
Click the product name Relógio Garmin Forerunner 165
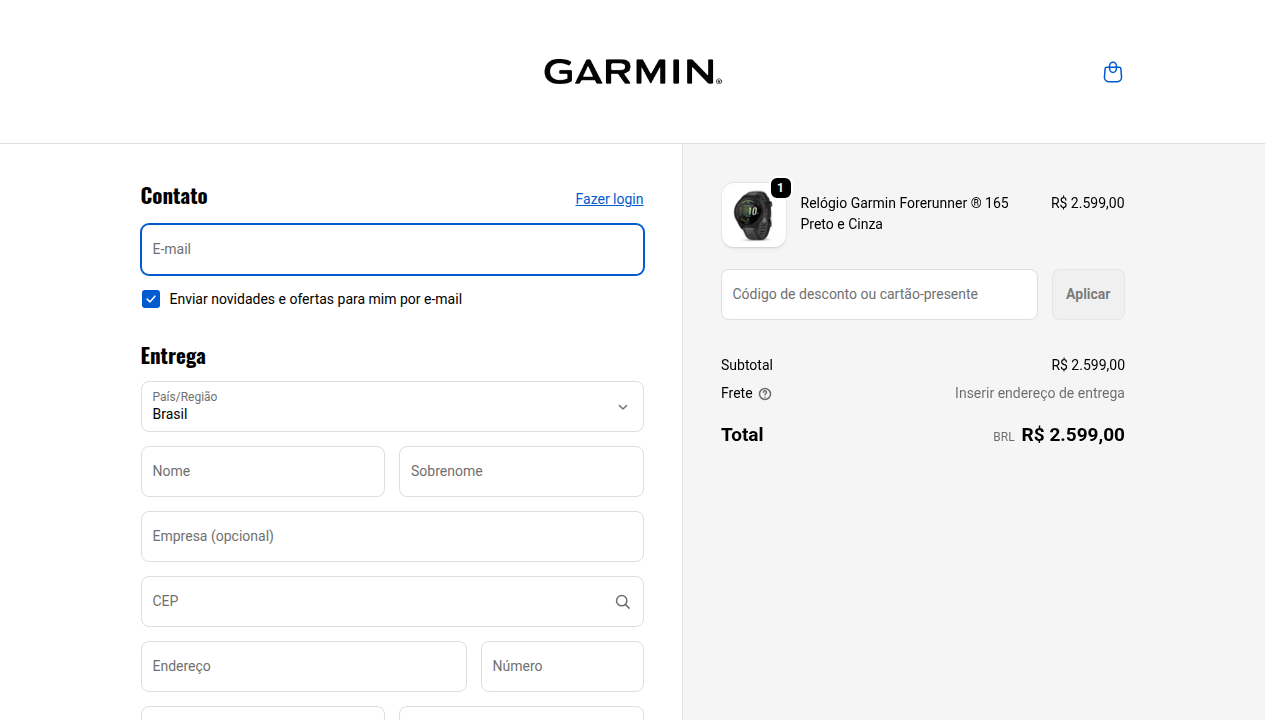pos(904,213)
